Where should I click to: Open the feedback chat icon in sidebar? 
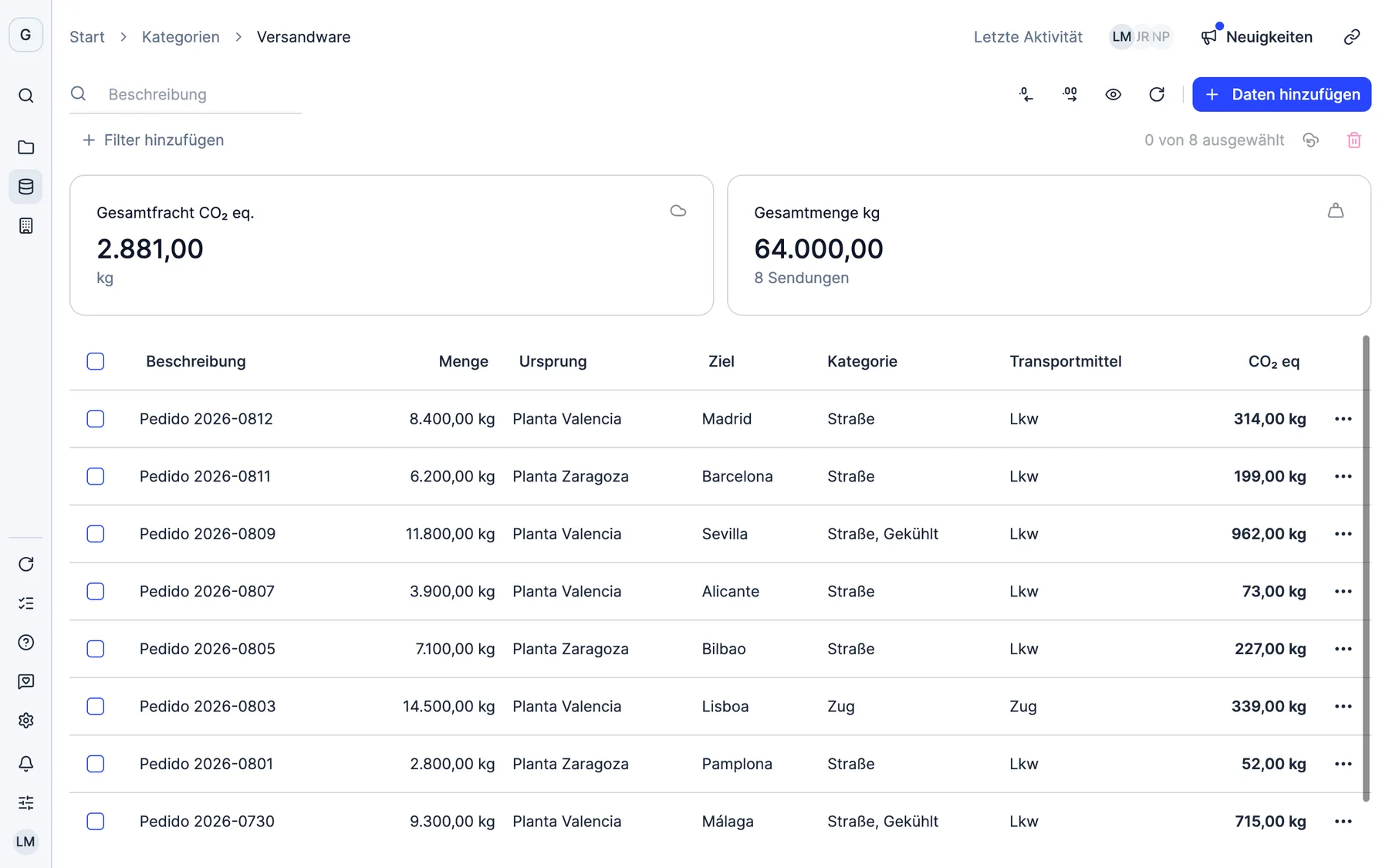pos(25,681)
